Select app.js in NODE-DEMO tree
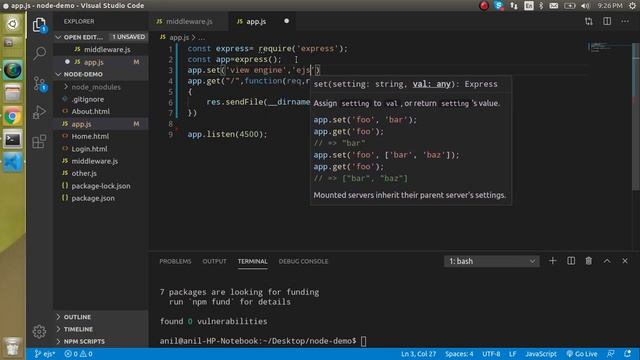Image resolution: width=640 pixels, height=360 pixels. 82,124
